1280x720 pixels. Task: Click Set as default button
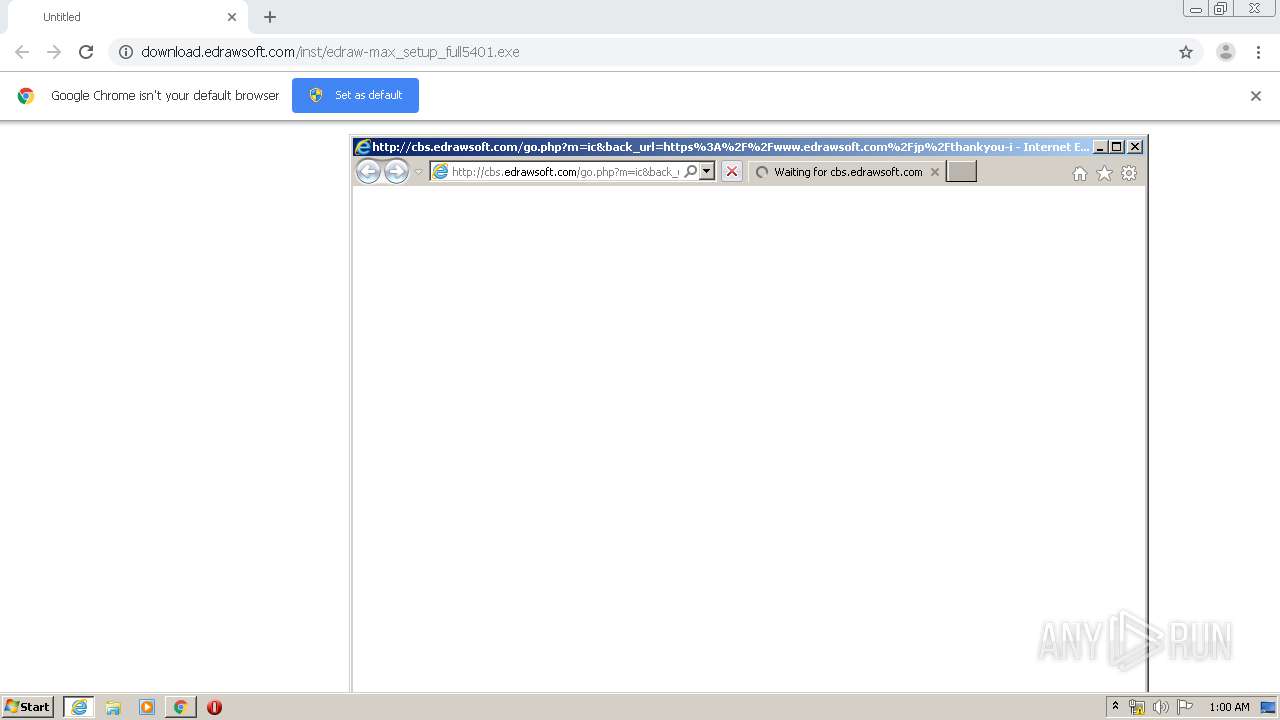pyautogui.click(x=355, y=95)
